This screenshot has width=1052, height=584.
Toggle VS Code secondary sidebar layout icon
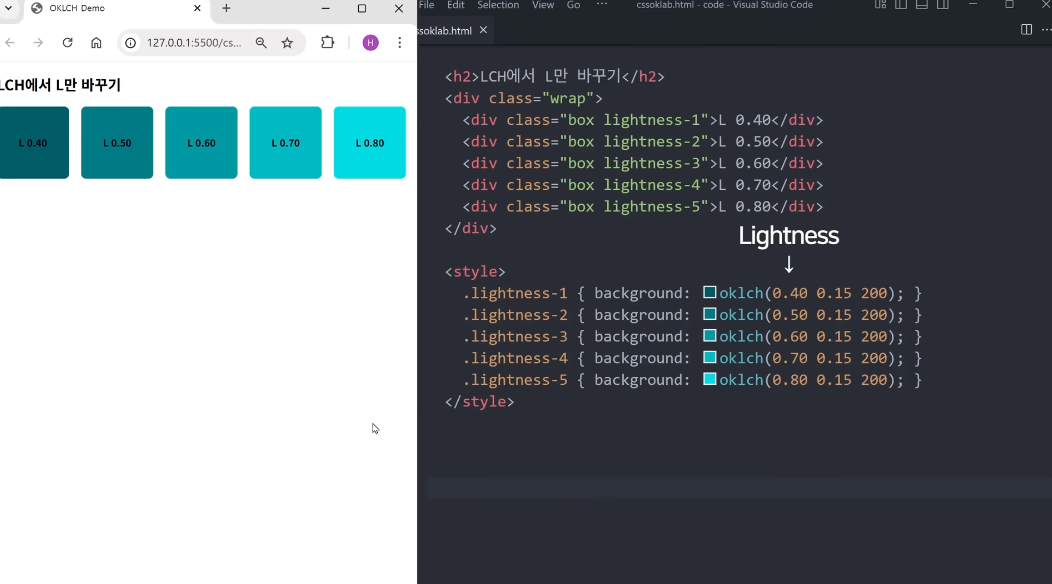[x=941, y=5]
